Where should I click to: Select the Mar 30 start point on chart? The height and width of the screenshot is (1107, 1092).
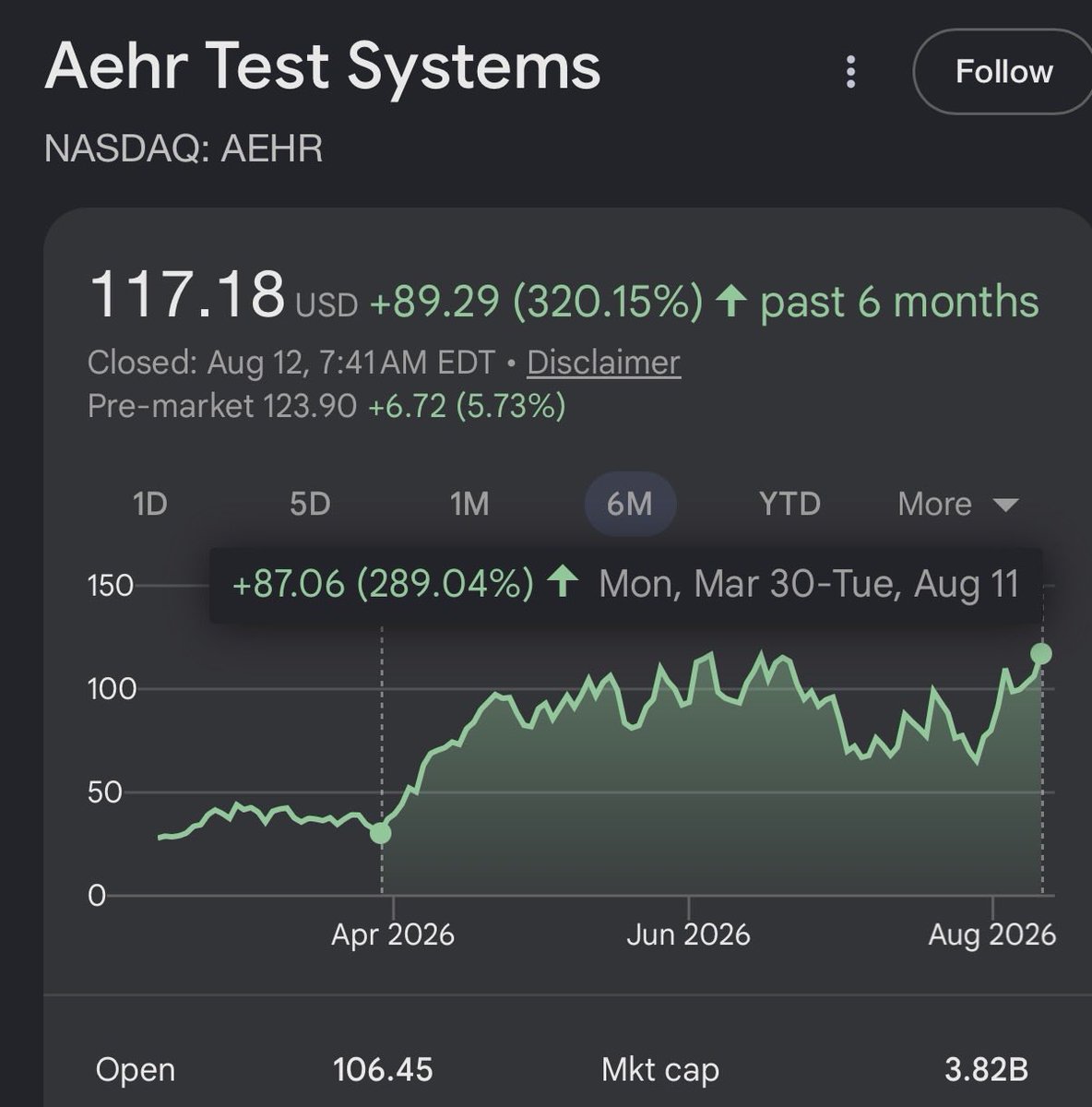pos(380,833)
